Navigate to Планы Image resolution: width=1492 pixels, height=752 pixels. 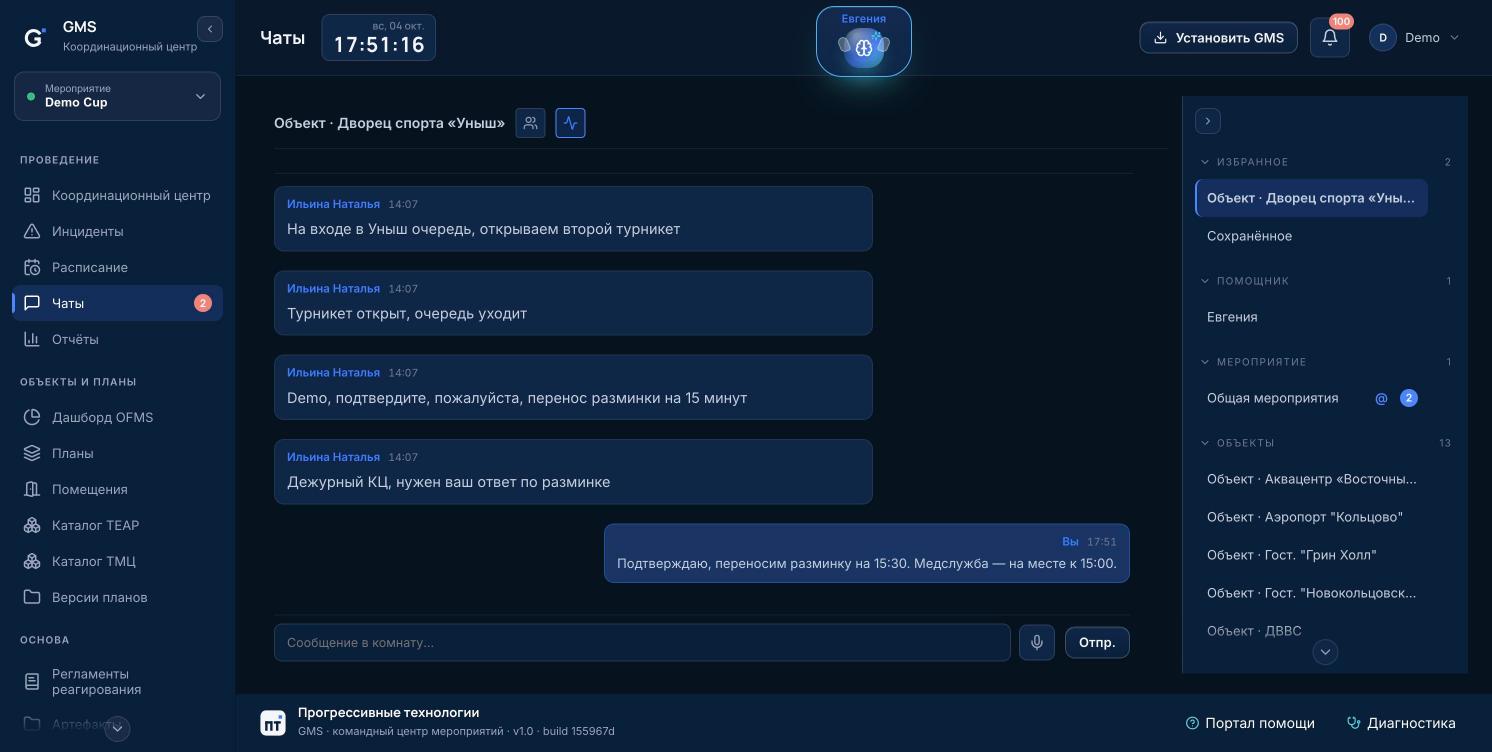point(118,453)
